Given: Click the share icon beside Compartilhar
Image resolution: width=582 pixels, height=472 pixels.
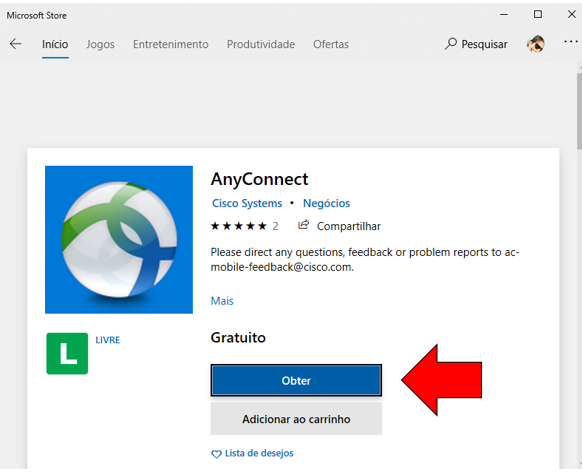Looking at the screenshot, I should tap(303, 225).
